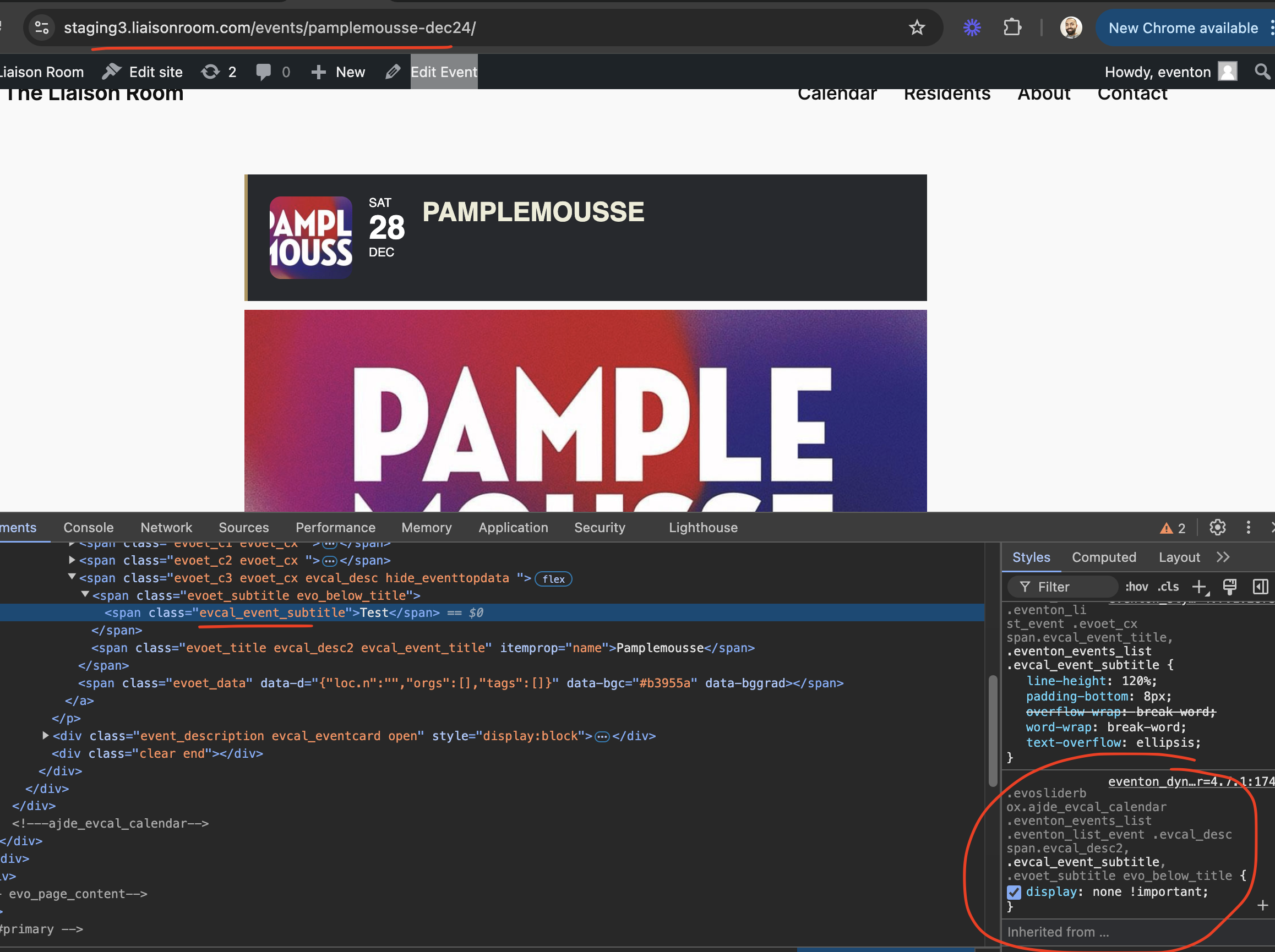Viewport: 1275px width, 952px height.
Task: Click the PAMPLEMOUSSE event title heading
Action: tap(533, 212)
